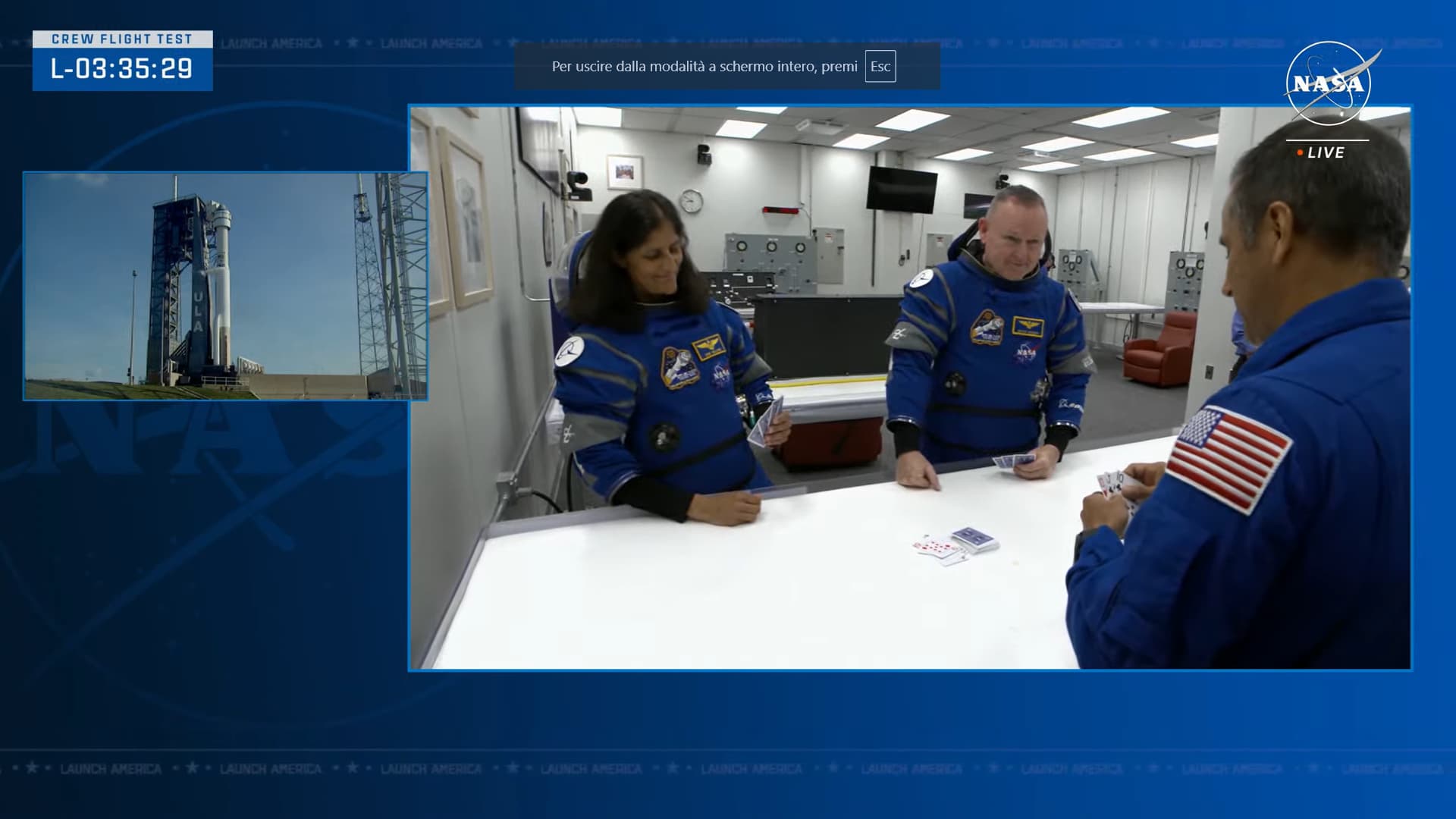
Task: Click the L-03:35:29 countdown timer
Action: click(122, 69)
